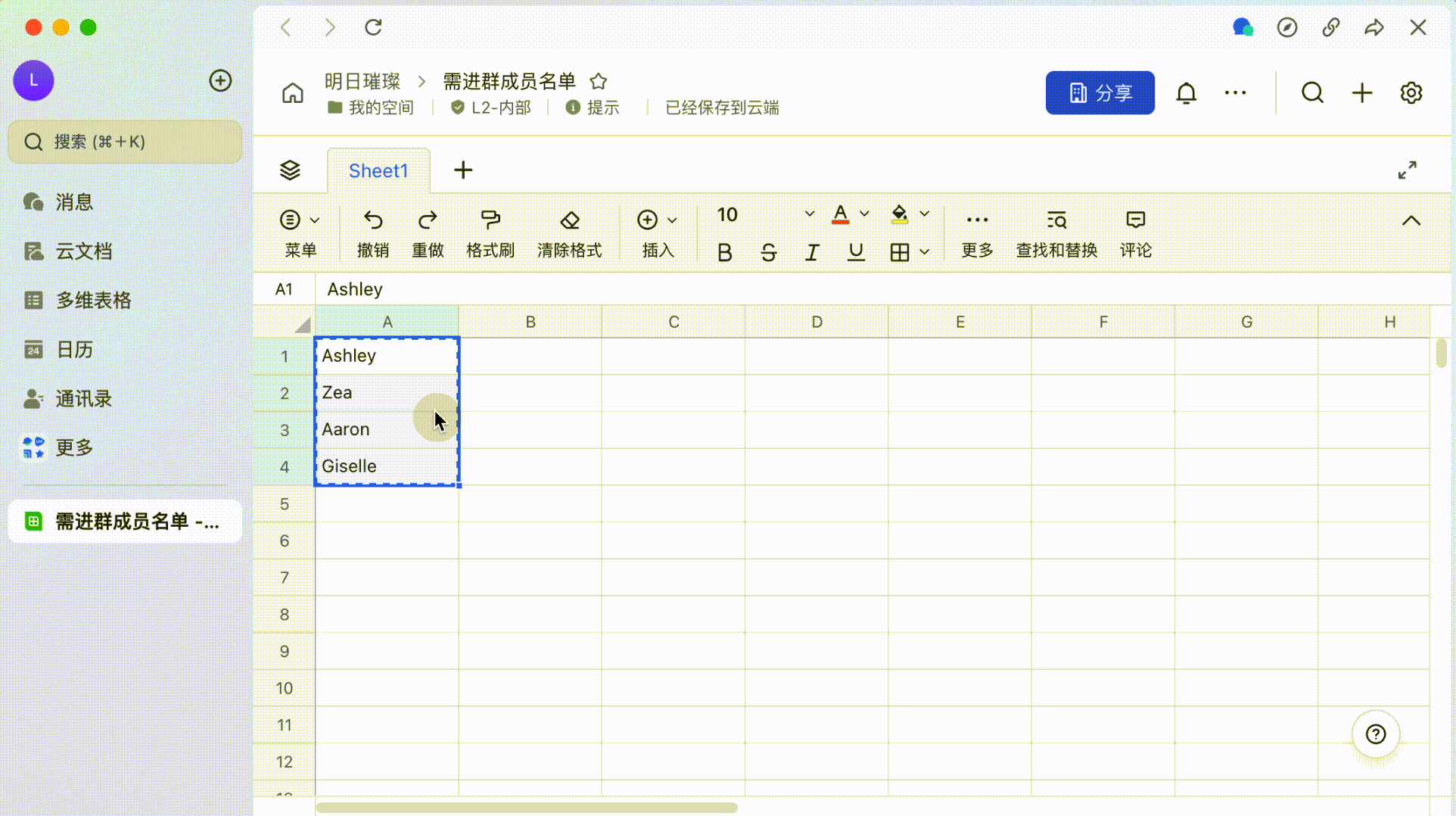Screen dimensions: 1456x816
Task: Apply the yellow fill color
Action: tap(900, 215)
